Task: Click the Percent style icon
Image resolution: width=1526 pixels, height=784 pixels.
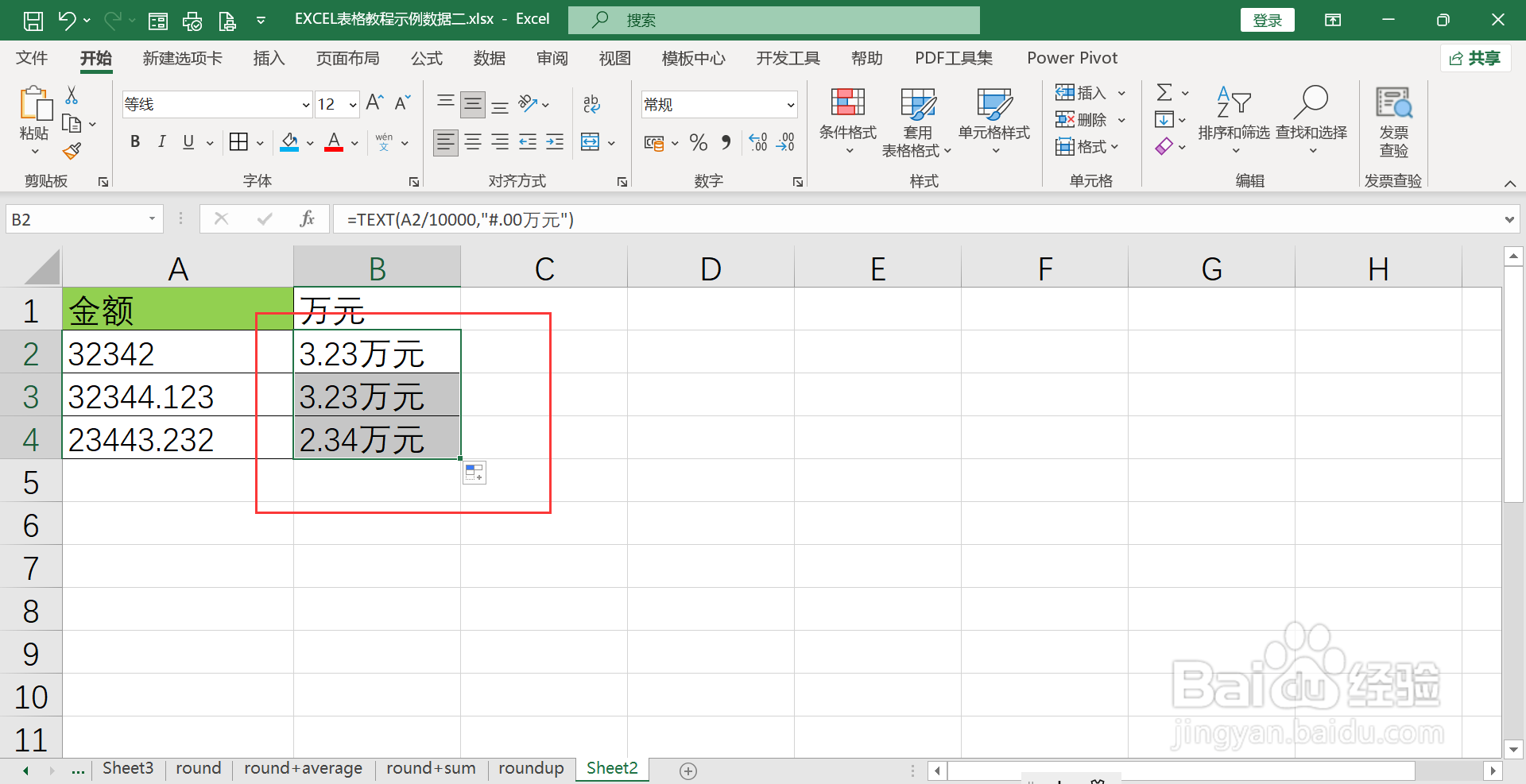Action: tap(698, 143)
